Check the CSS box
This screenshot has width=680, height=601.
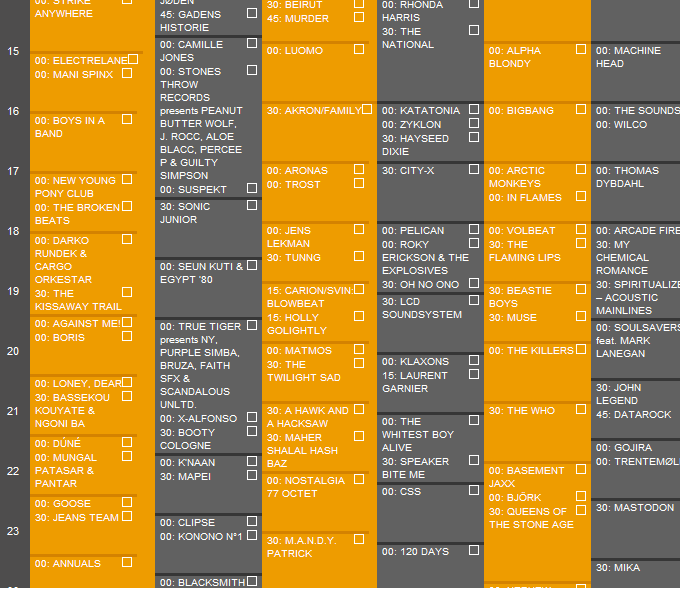coord(474,490)
